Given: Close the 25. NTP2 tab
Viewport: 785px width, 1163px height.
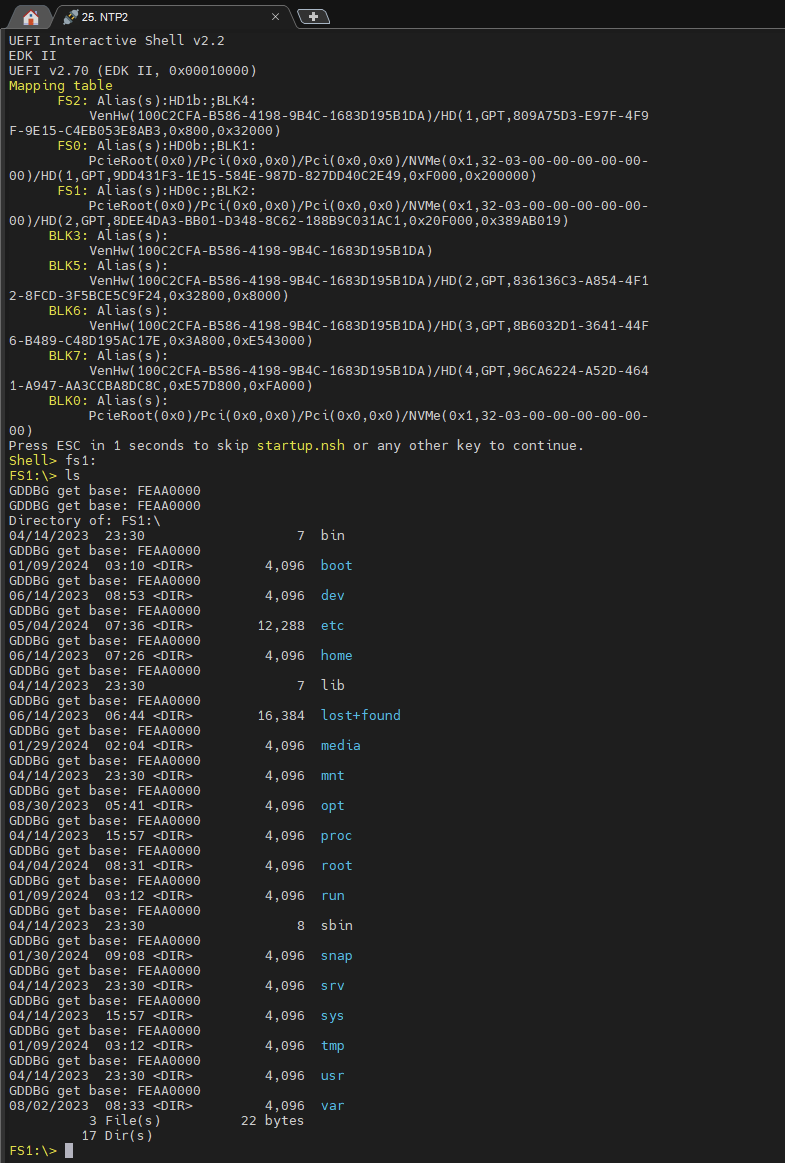Looking at the screenshot, I should tap(275, 16).
